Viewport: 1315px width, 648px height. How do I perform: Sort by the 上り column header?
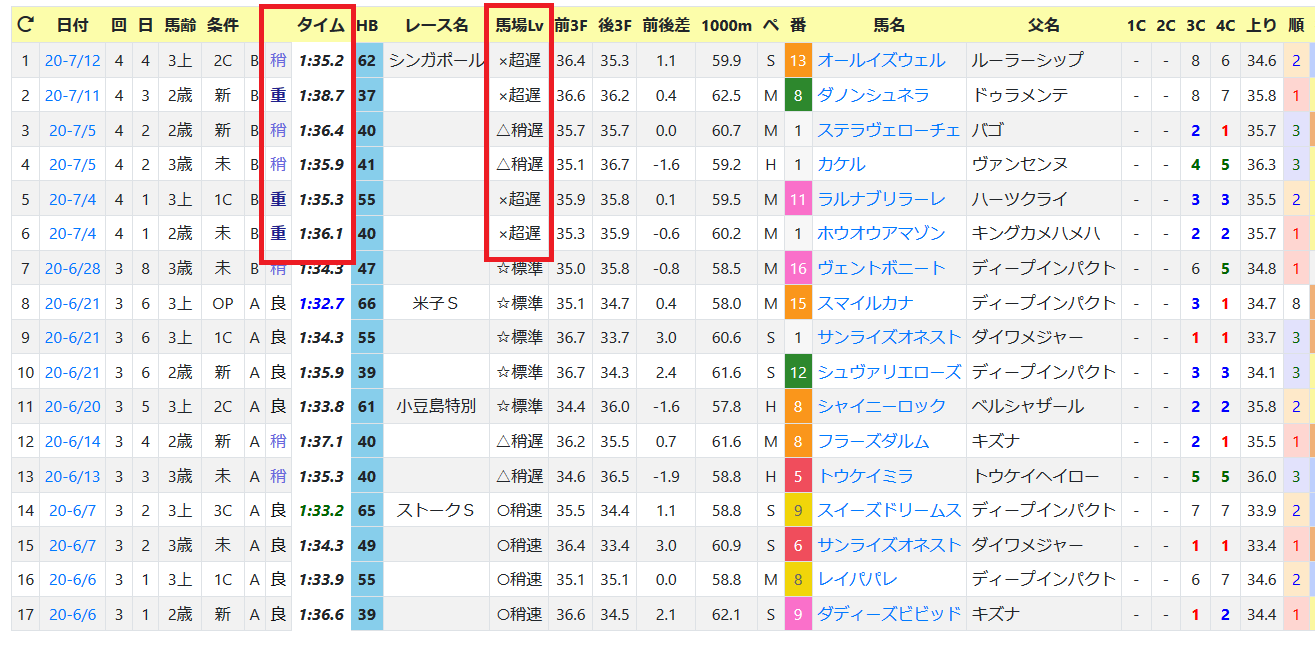click(x=1262, y=25)
